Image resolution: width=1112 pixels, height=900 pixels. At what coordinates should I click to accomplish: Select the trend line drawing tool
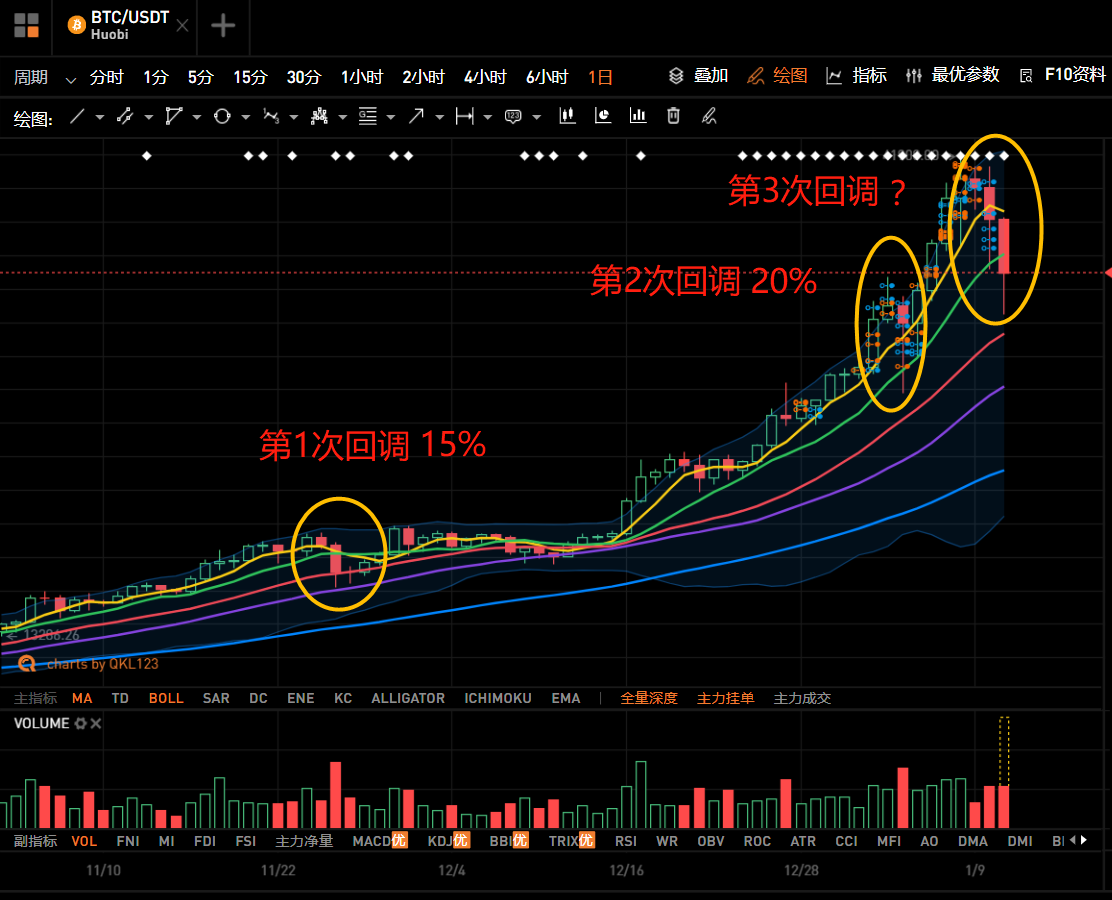(x=77, y=116)
